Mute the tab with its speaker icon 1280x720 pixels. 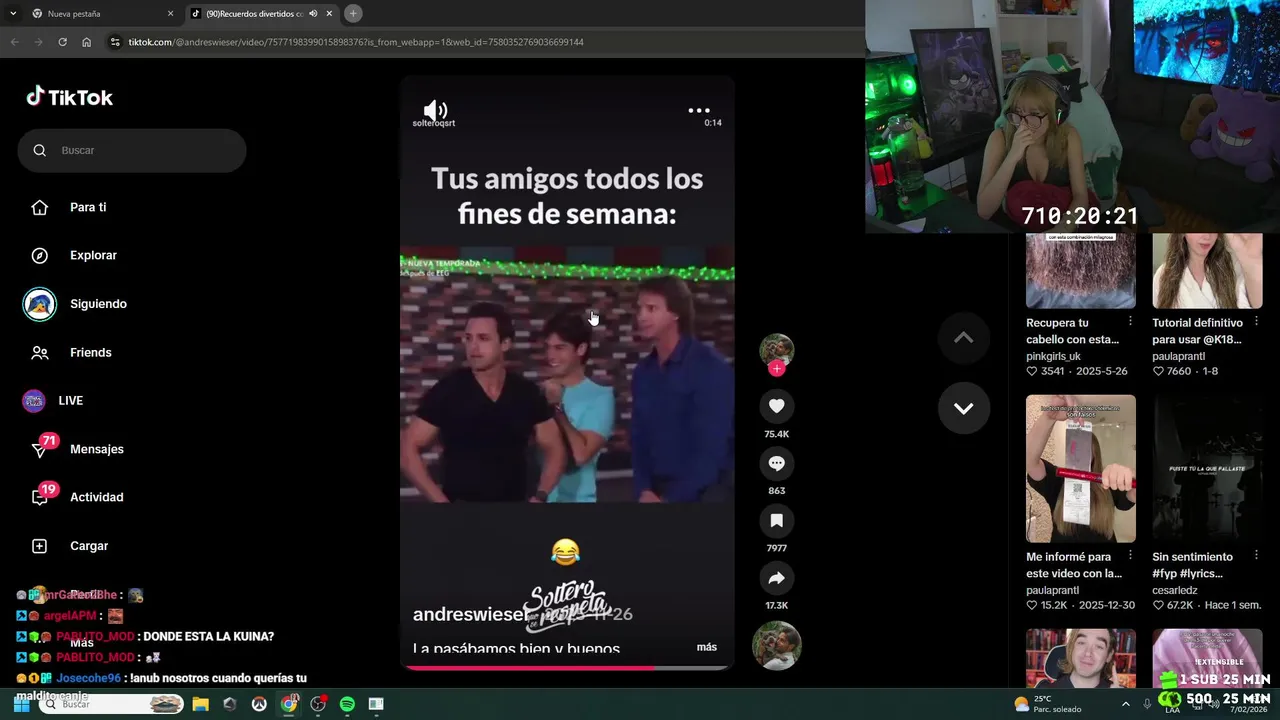pyautogui.click(x=313, y=14)
